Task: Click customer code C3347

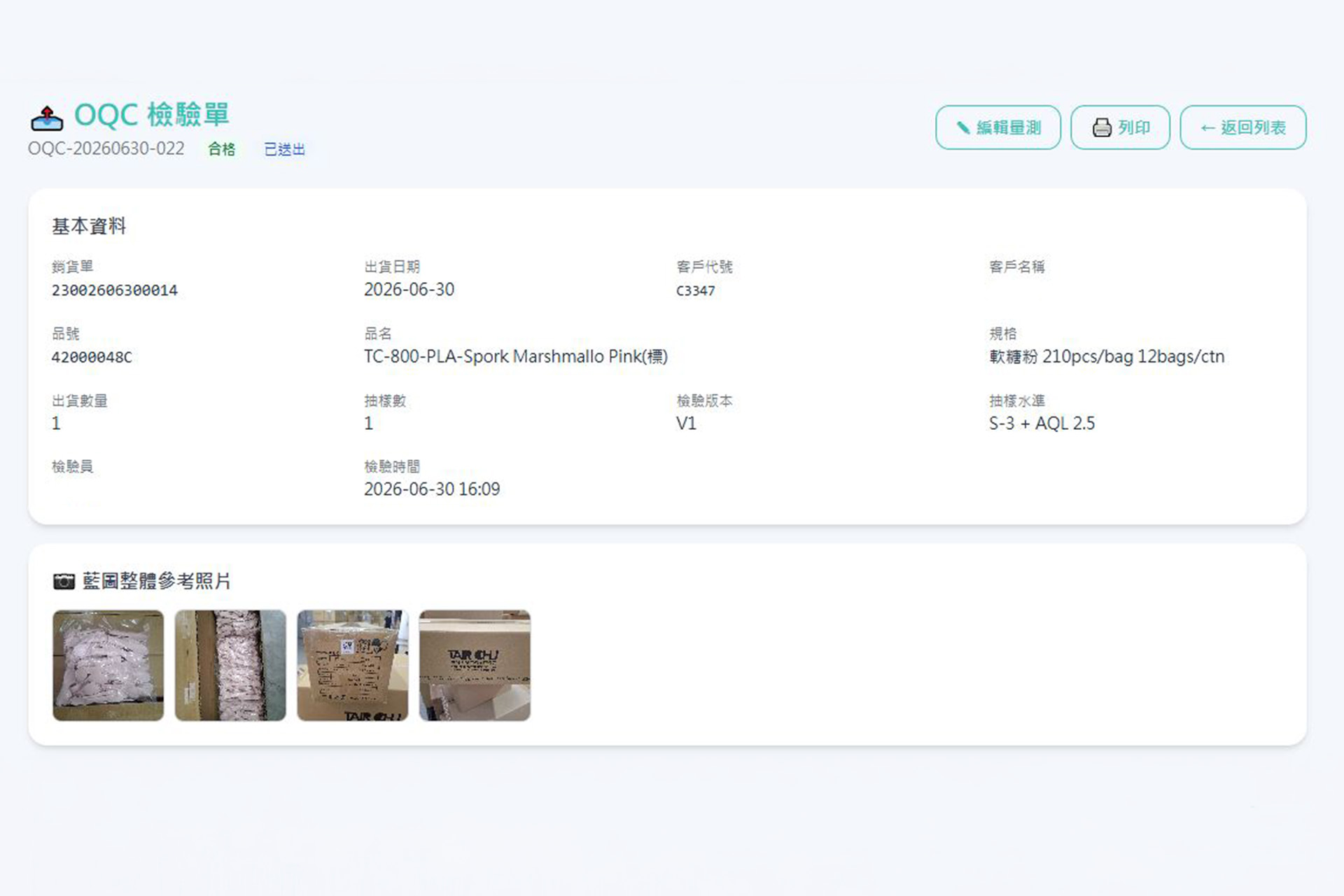Action: [696, 290]
